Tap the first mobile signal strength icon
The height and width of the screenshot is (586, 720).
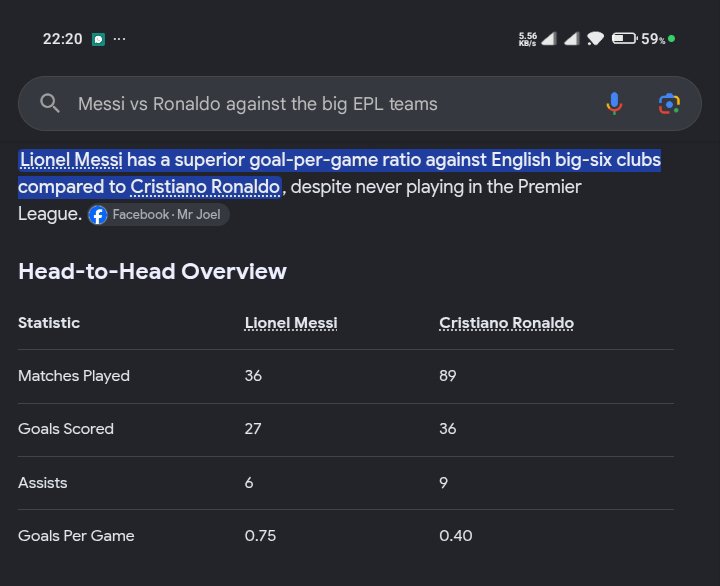tap(549, 39)
